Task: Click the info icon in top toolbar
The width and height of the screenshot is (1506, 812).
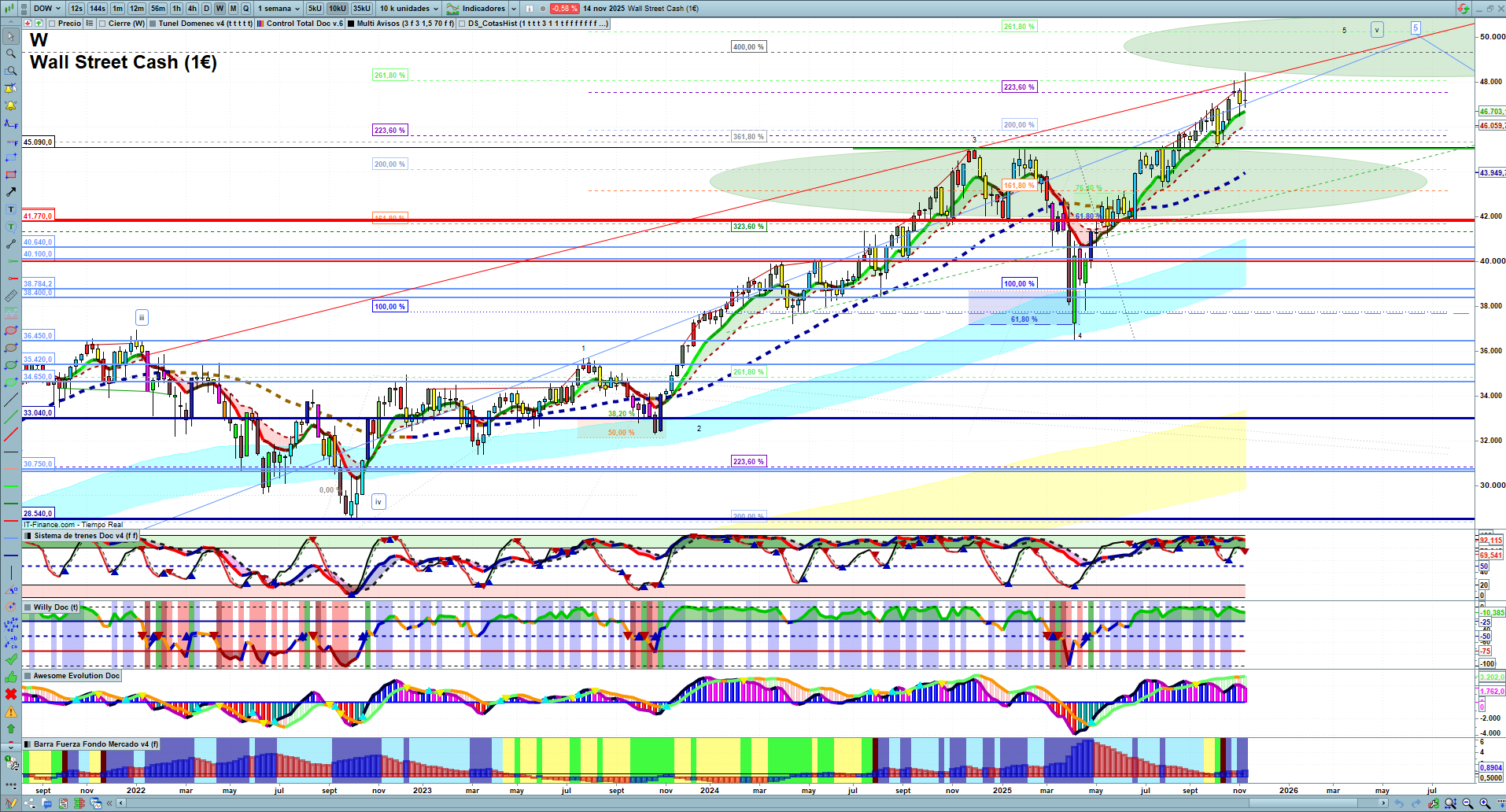Action: [x=530, y=9]
